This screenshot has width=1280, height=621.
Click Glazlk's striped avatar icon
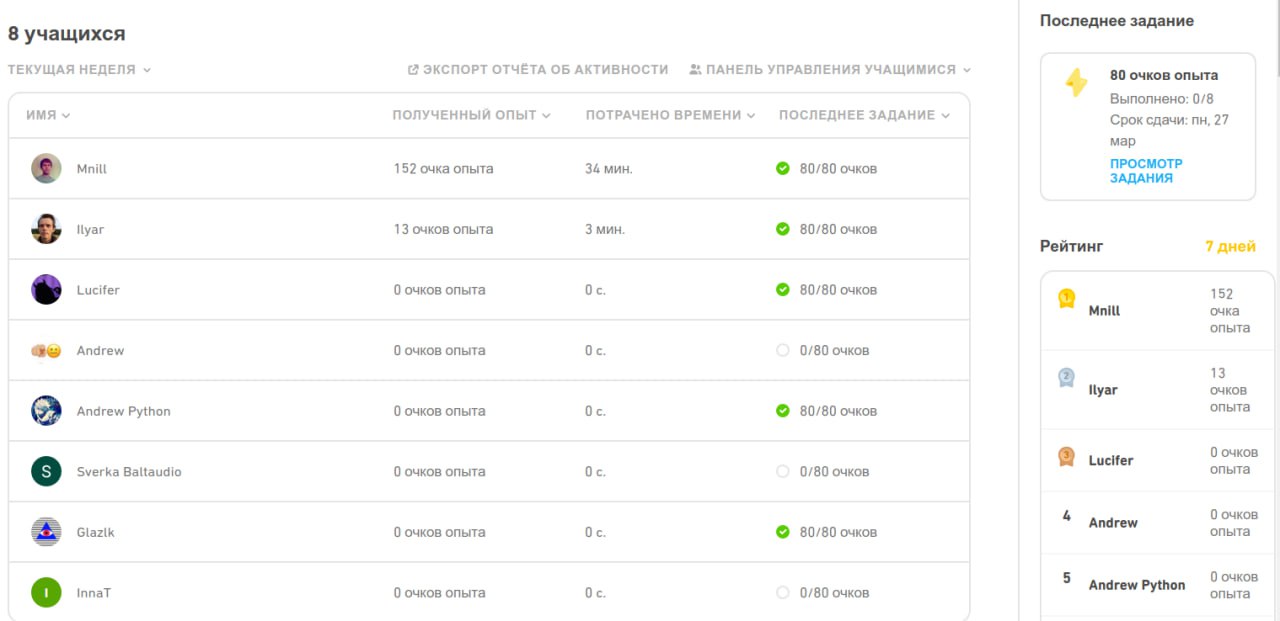tap(46, 532)
